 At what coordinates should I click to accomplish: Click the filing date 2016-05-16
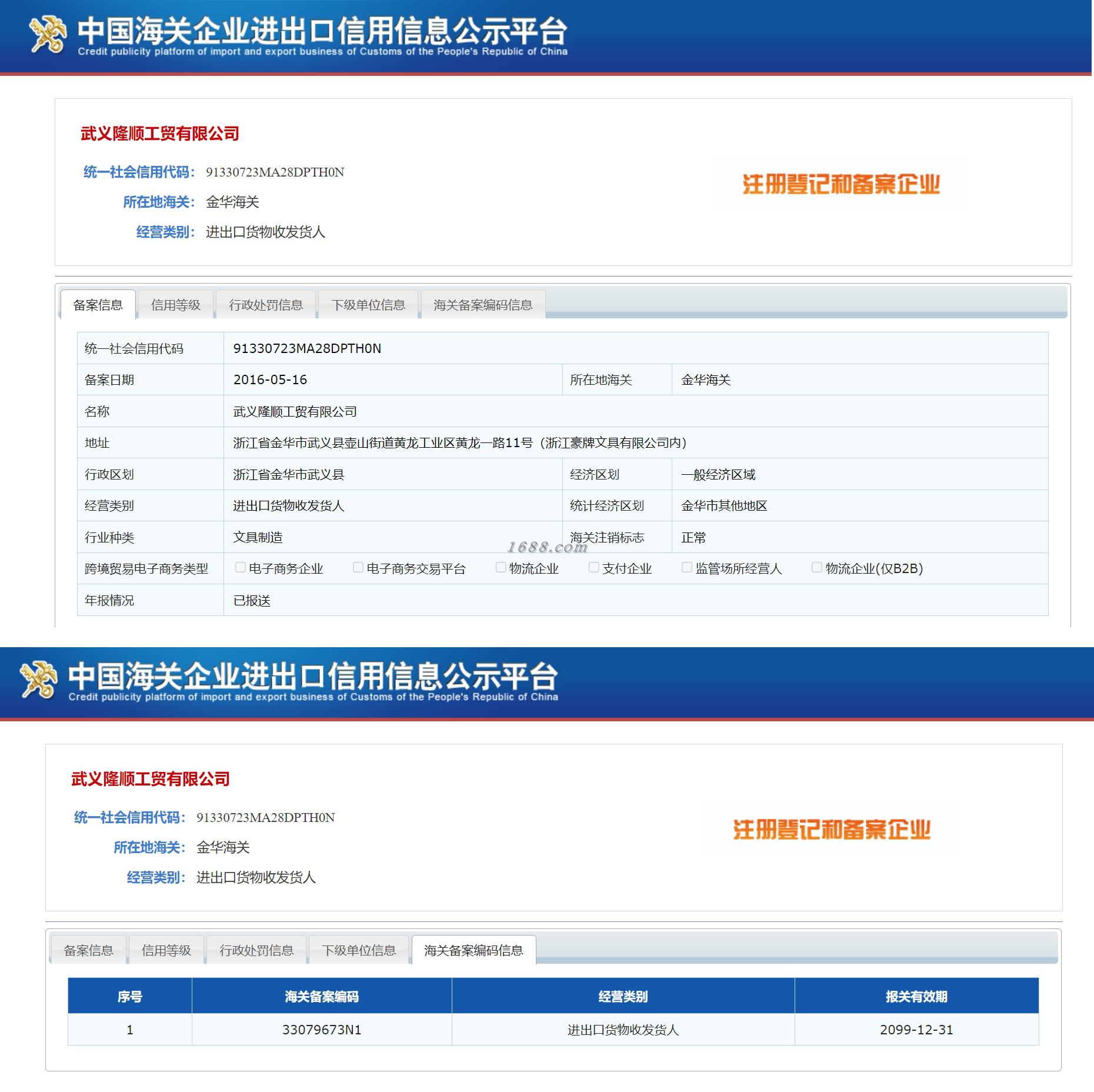pos(270,379)
